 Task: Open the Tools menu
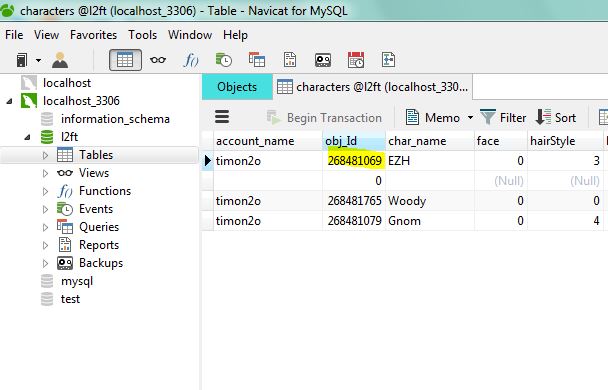point(143,35)
